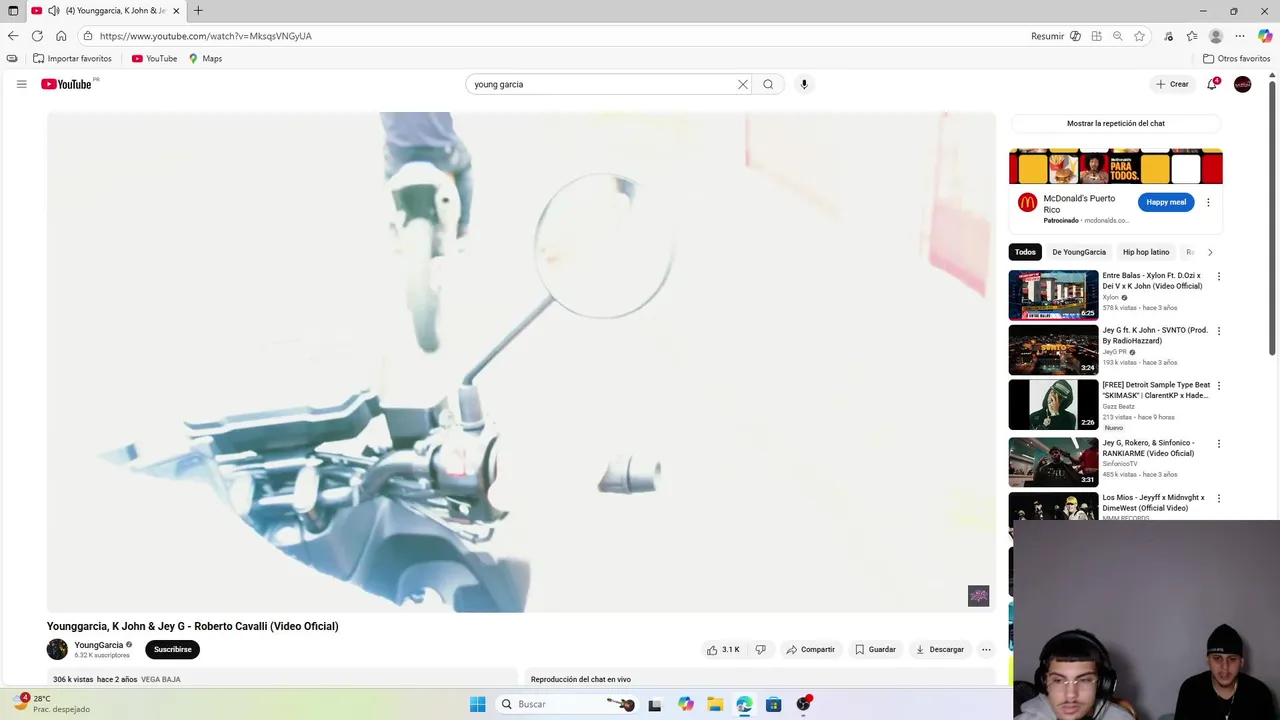Click the page vertical scrollbar
Screen dimensions: 1280x720
[1273, 220]
